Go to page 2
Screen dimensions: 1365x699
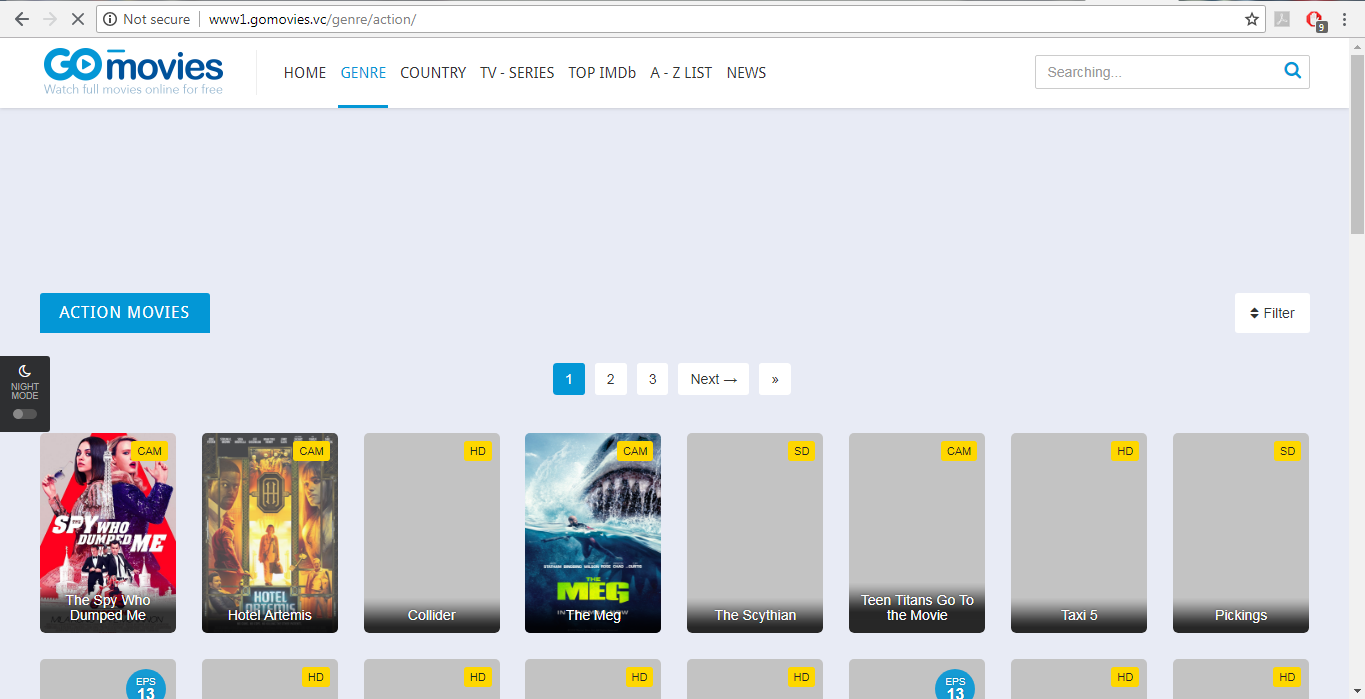pos(611,379)
